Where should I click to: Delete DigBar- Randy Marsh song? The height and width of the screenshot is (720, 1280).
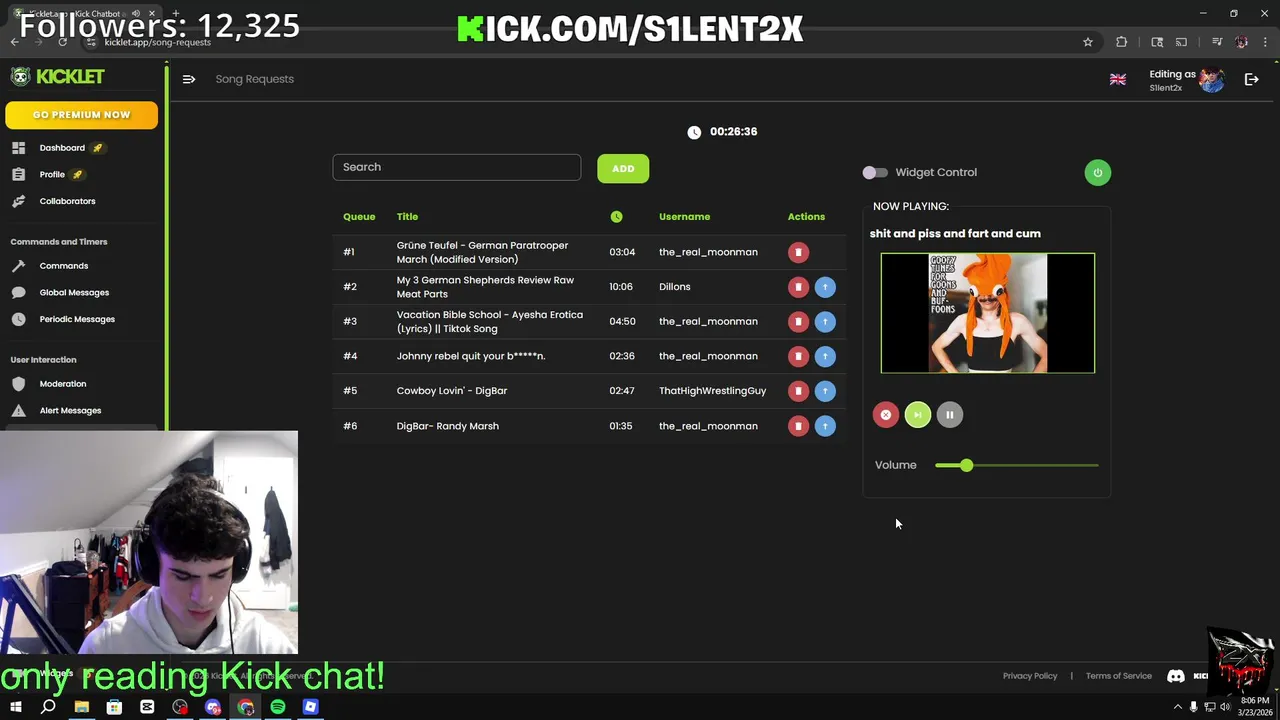[798, 426]
